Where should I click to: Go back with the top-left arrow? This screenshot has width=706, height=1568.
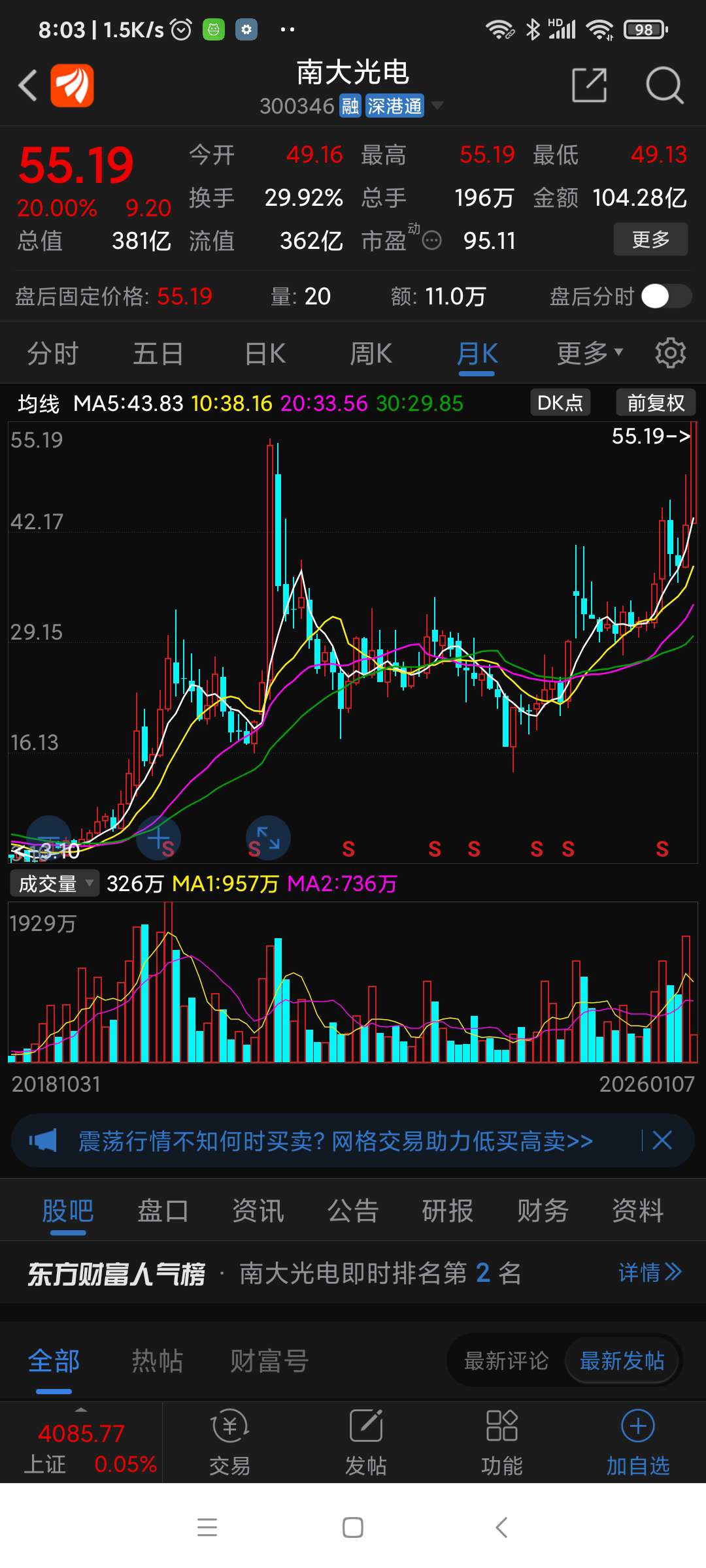pos(27,85)
